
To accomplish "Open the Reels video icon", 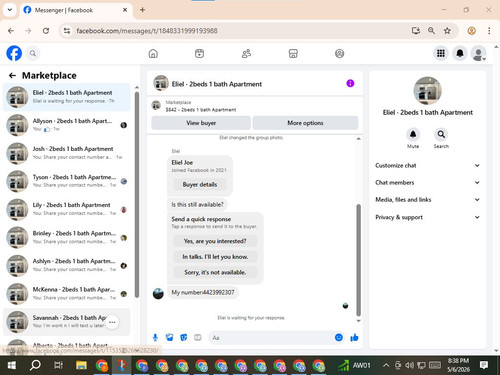I will [x=199, y=53].
